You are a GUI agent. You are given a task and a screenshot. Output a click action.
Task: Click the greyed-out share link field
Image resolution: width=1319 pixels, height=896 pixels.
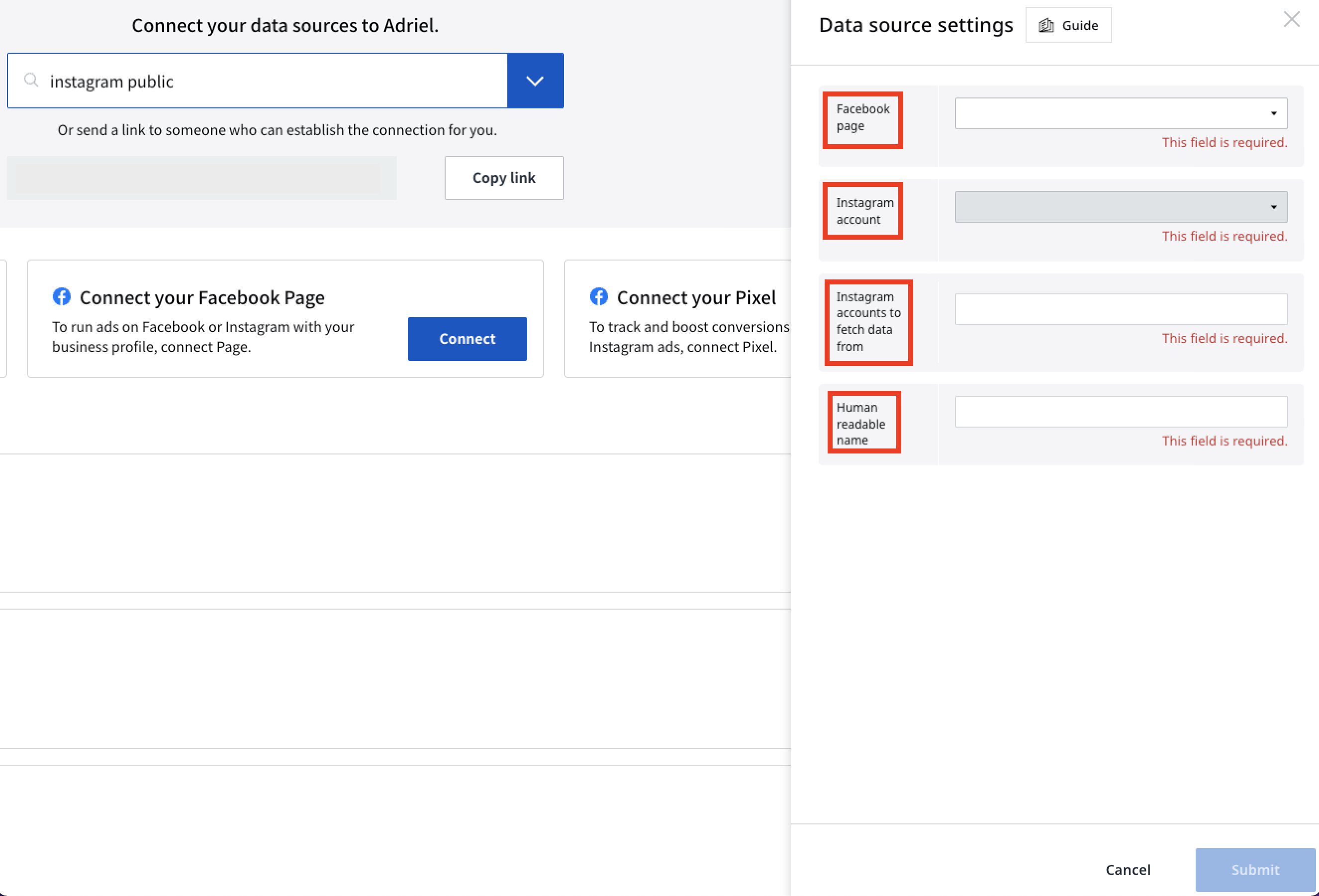(201, 178)
